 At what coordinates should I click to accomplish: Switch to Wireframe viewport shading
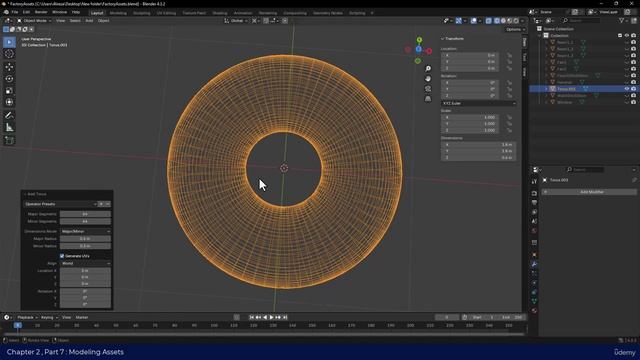coord(497,20)
